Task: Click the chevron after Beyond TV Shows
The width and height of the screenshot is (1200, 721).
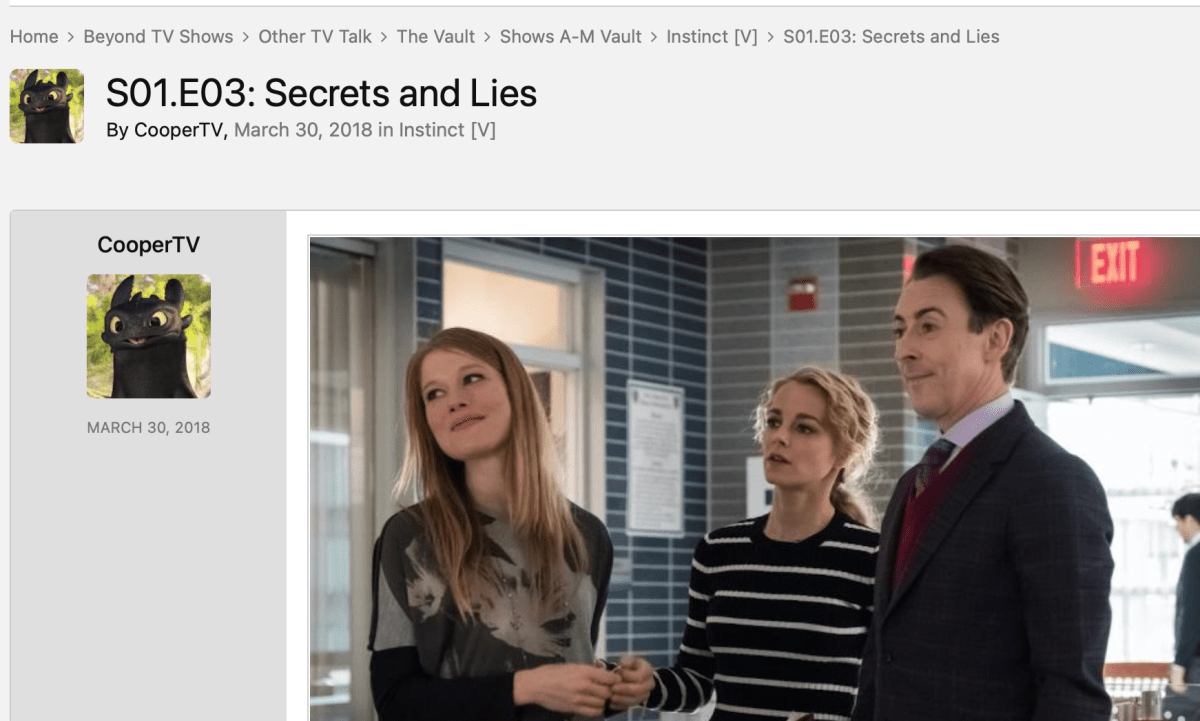Action: (246, 37)
